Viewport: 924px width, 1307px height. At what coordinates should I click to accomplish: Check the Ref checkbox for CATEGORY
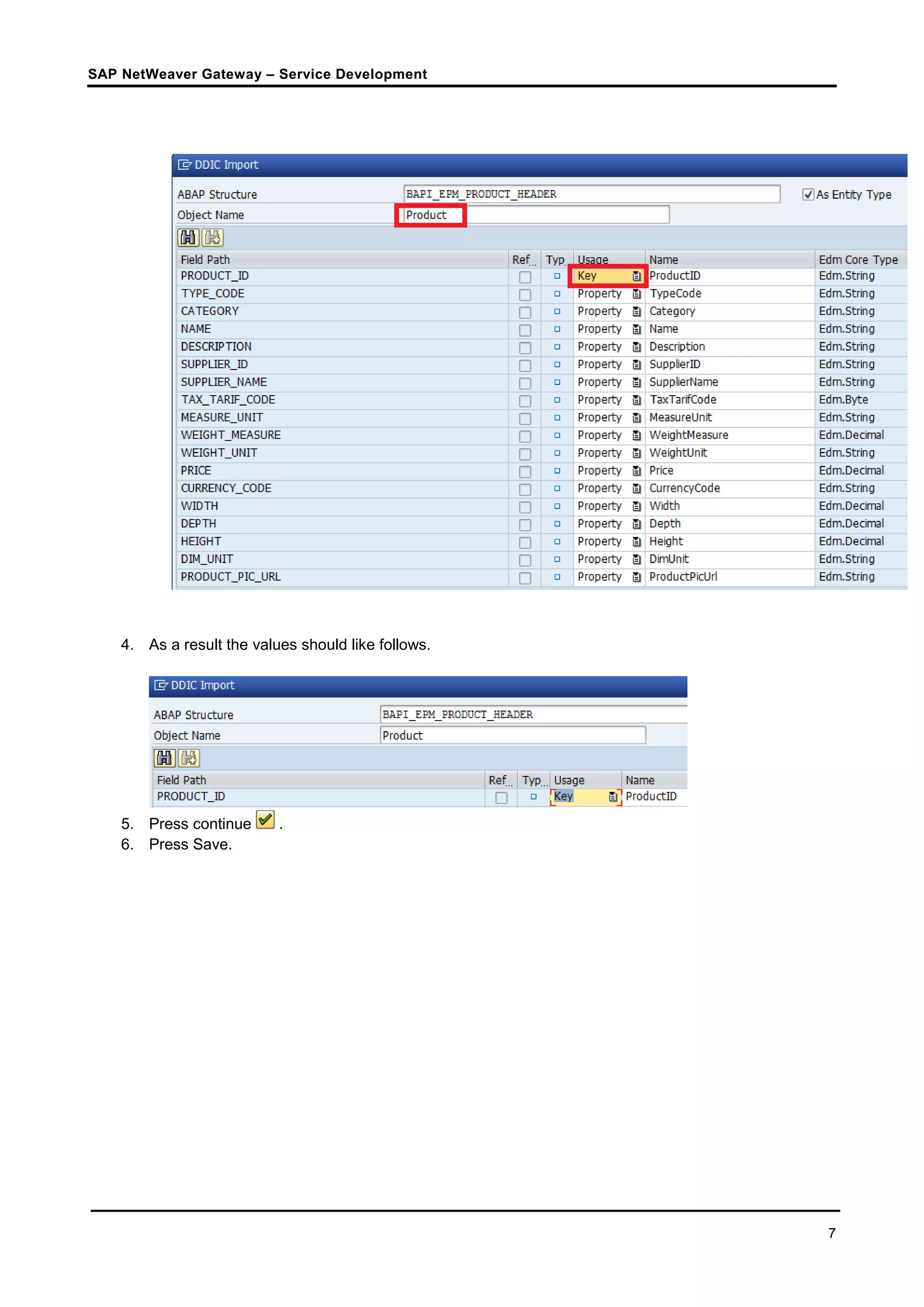point(525,313)
